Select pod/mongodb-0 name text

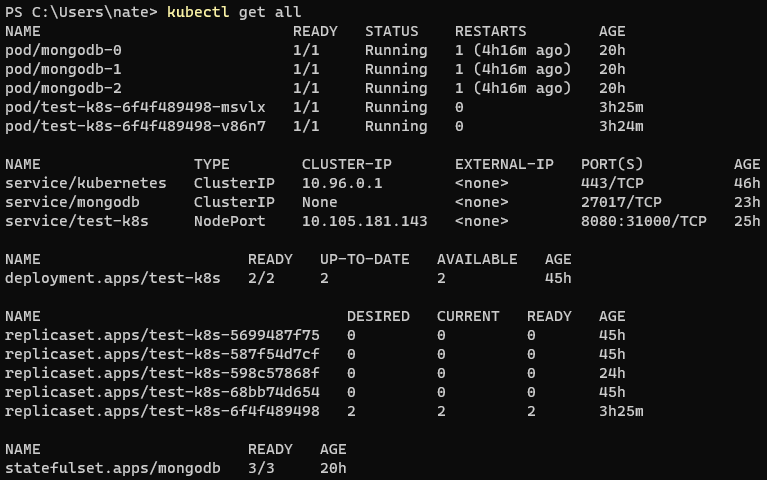(63, 50)
